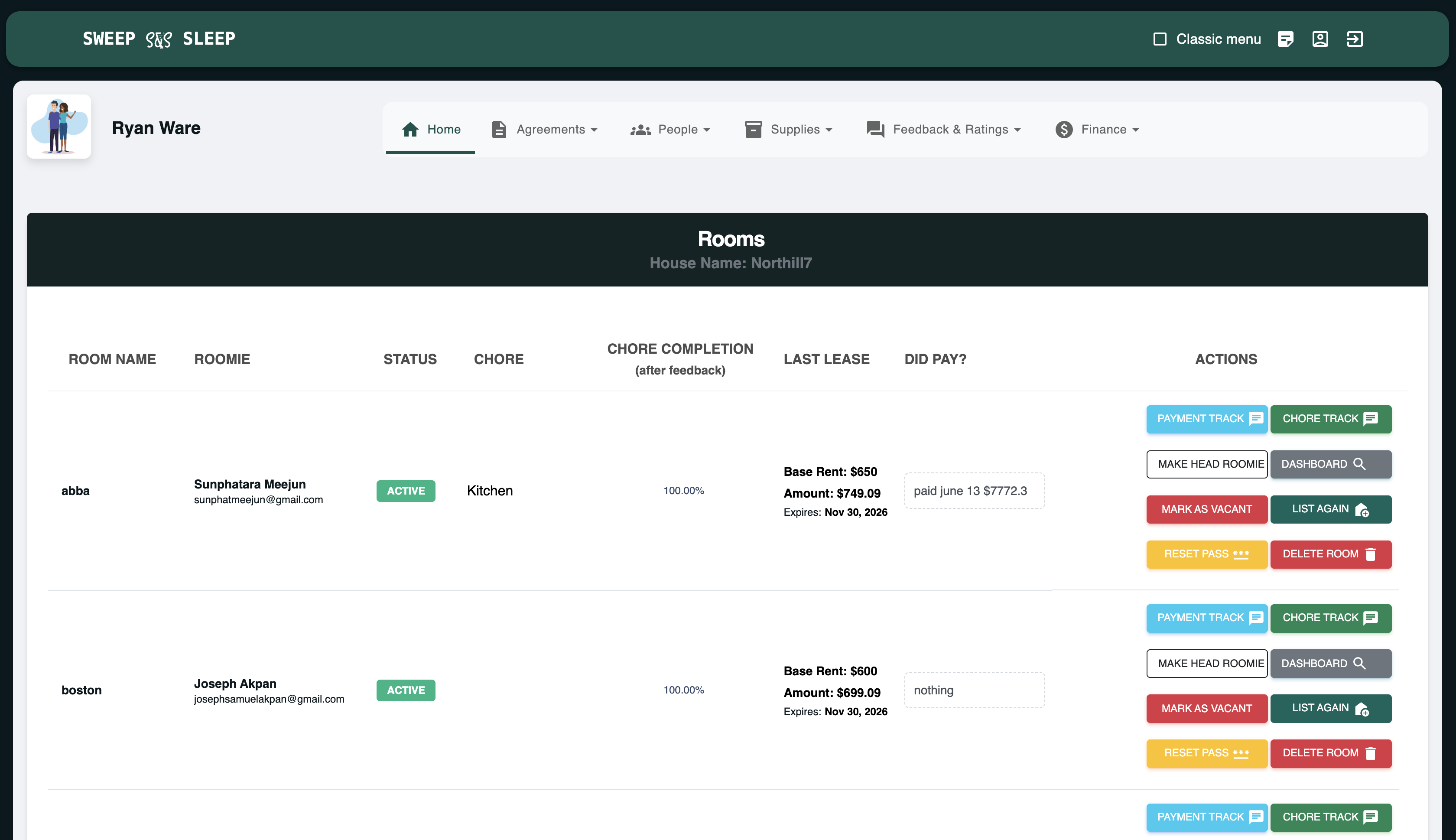Open Dashboard for room boston
The image size is (1456, 840).
1330,664
